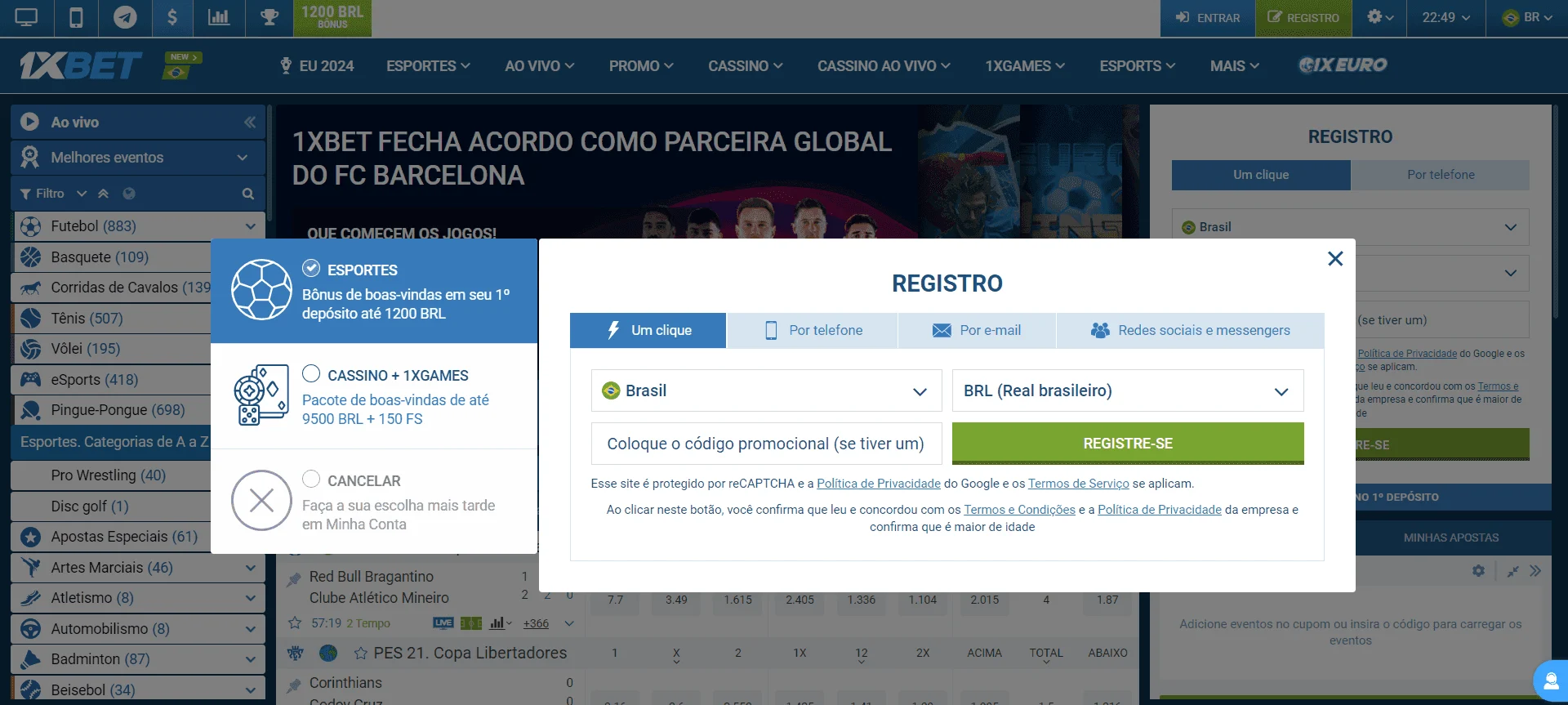Viewport: 1568px width, 705px height.
Task: Switch to Redes sociais e messengers tab
Action: click(x=1190, y=330)
